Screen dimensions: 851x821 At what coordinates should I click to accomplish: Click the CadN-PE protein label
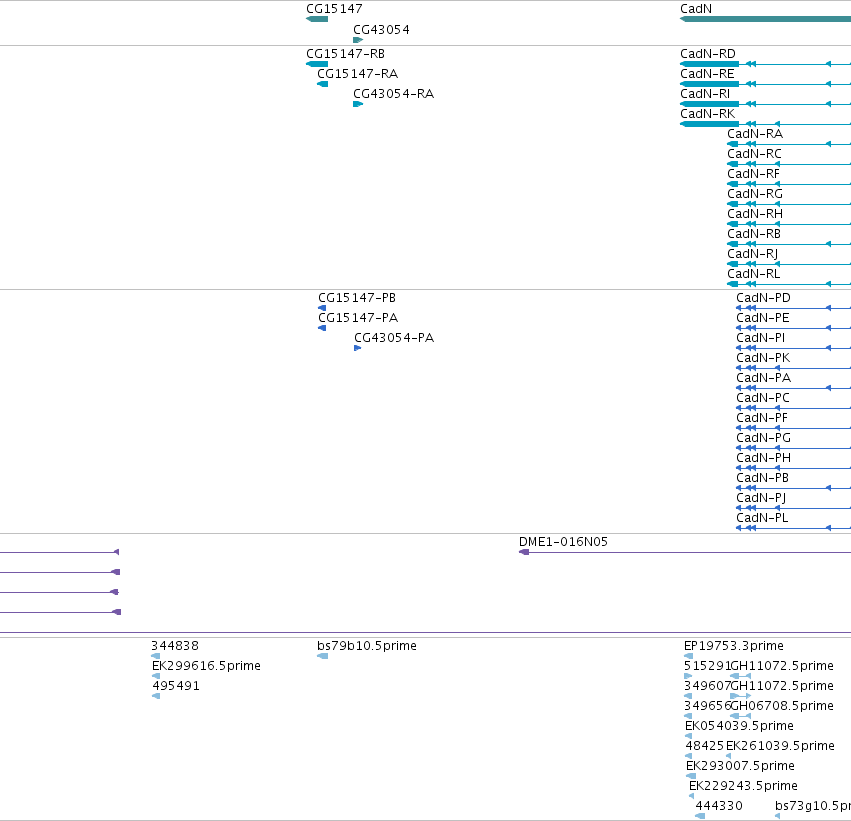coord(763,318)
